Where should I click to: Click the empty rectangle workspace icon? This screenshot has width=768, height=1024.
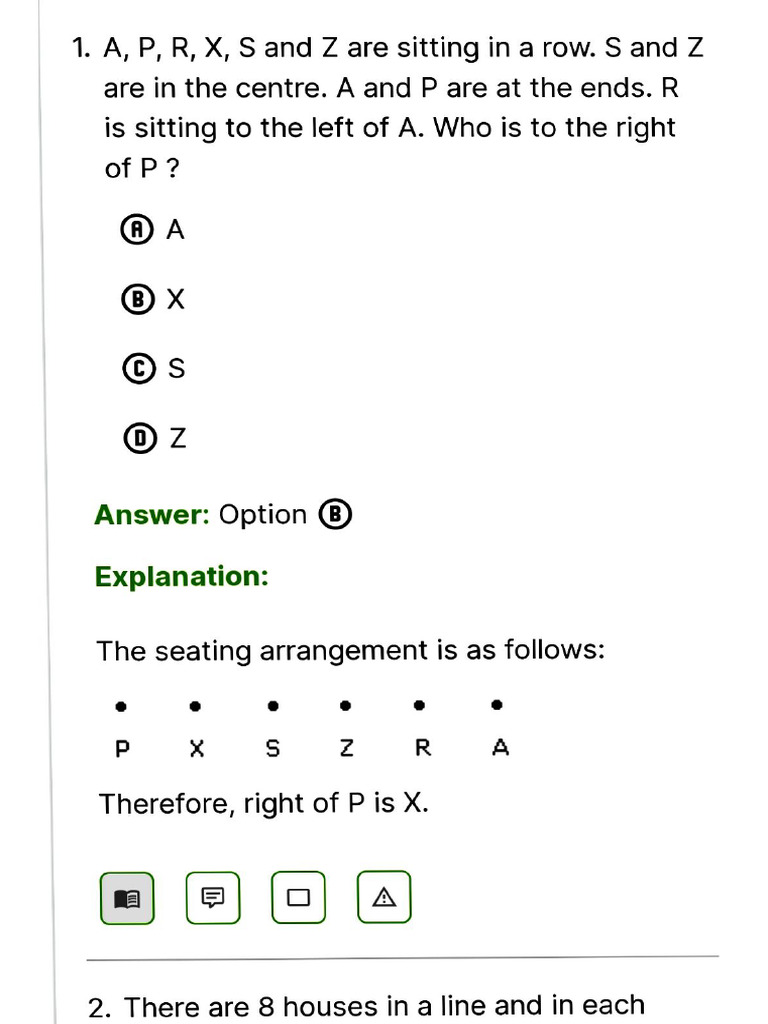pos(298,898)
